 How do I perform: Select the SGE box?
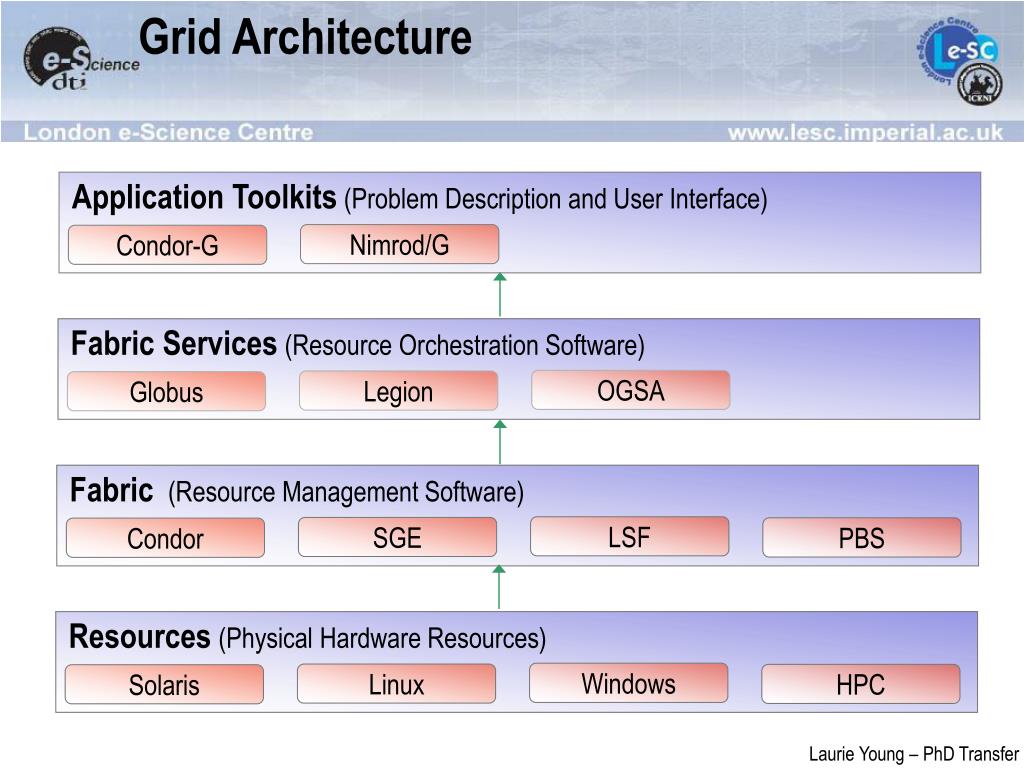(x=397, y=537)
